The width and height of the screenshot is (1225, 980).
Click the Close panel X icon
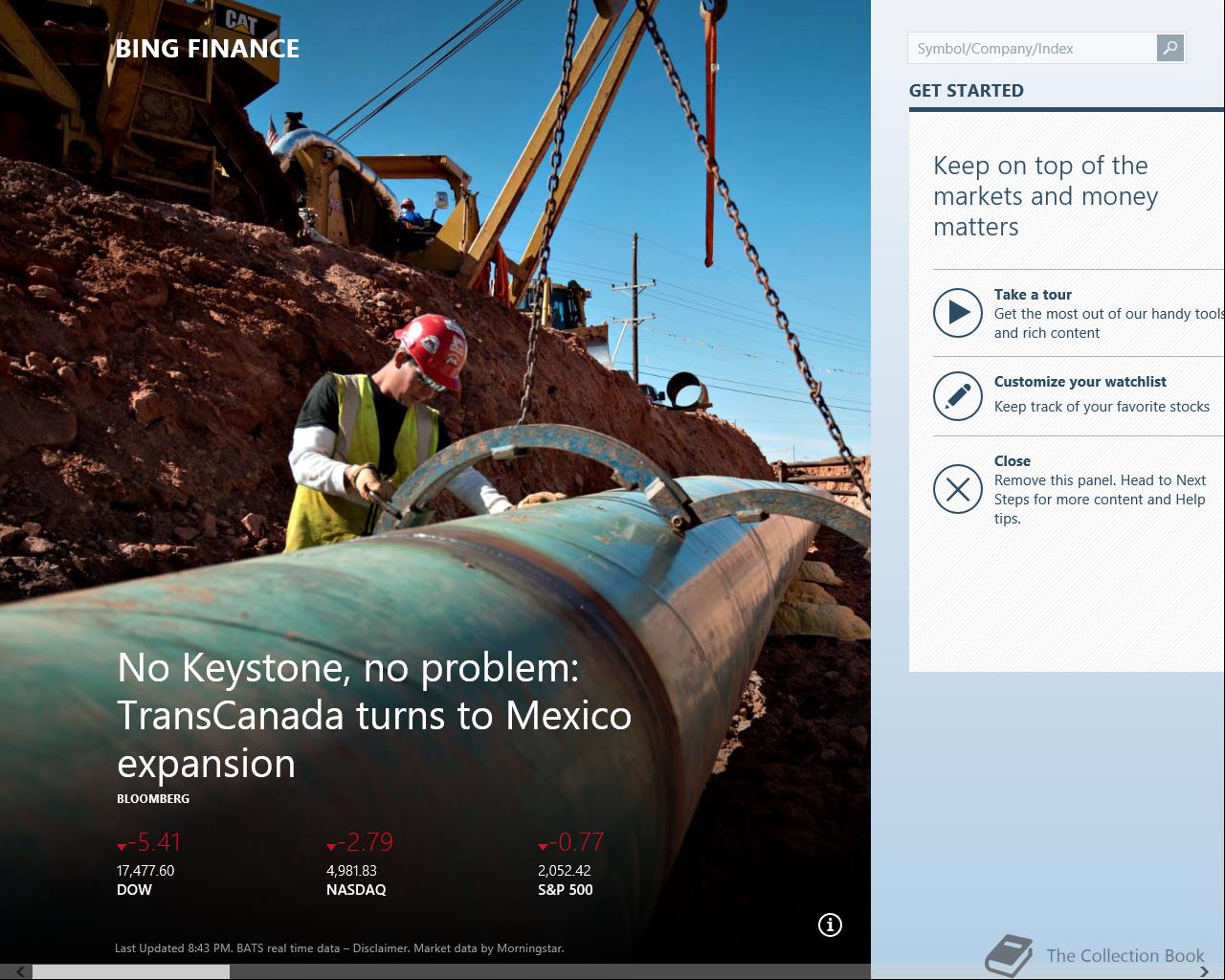pos(958,489)
